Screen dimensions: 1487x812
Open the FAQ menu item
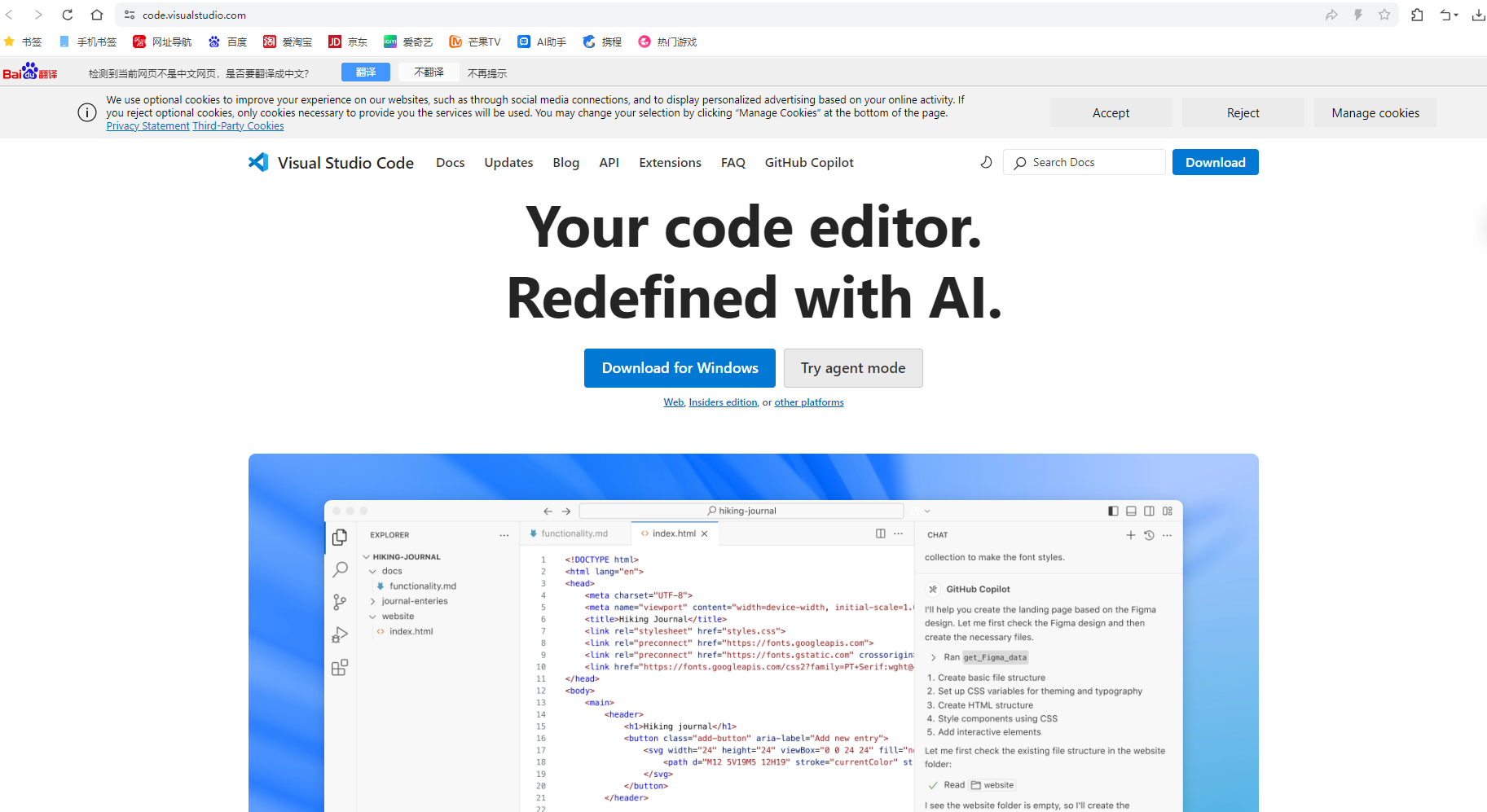tap(733, 163)
